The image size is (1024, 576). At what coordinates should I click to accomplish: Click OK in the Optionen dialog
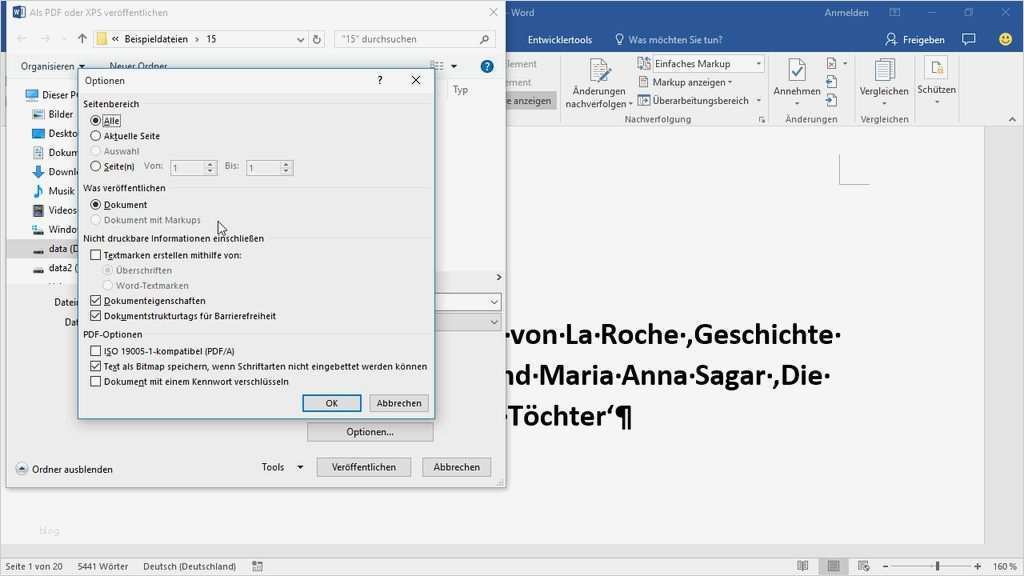[332, 403]
